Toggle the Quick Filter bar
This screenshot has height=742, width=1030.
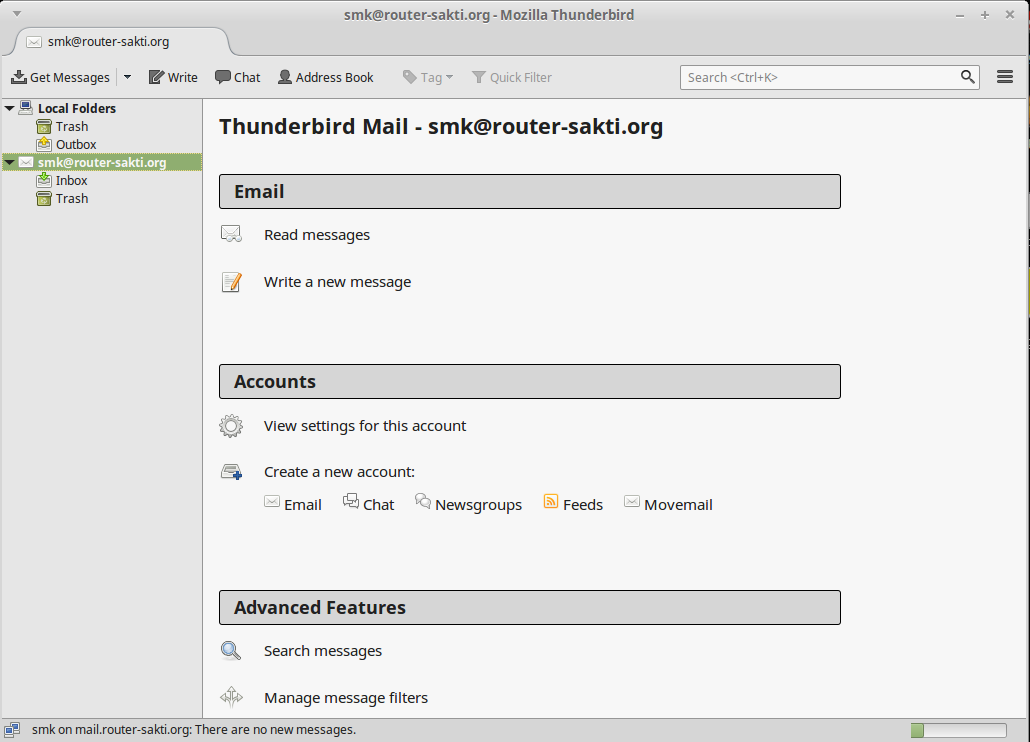(x=482, y=77)
